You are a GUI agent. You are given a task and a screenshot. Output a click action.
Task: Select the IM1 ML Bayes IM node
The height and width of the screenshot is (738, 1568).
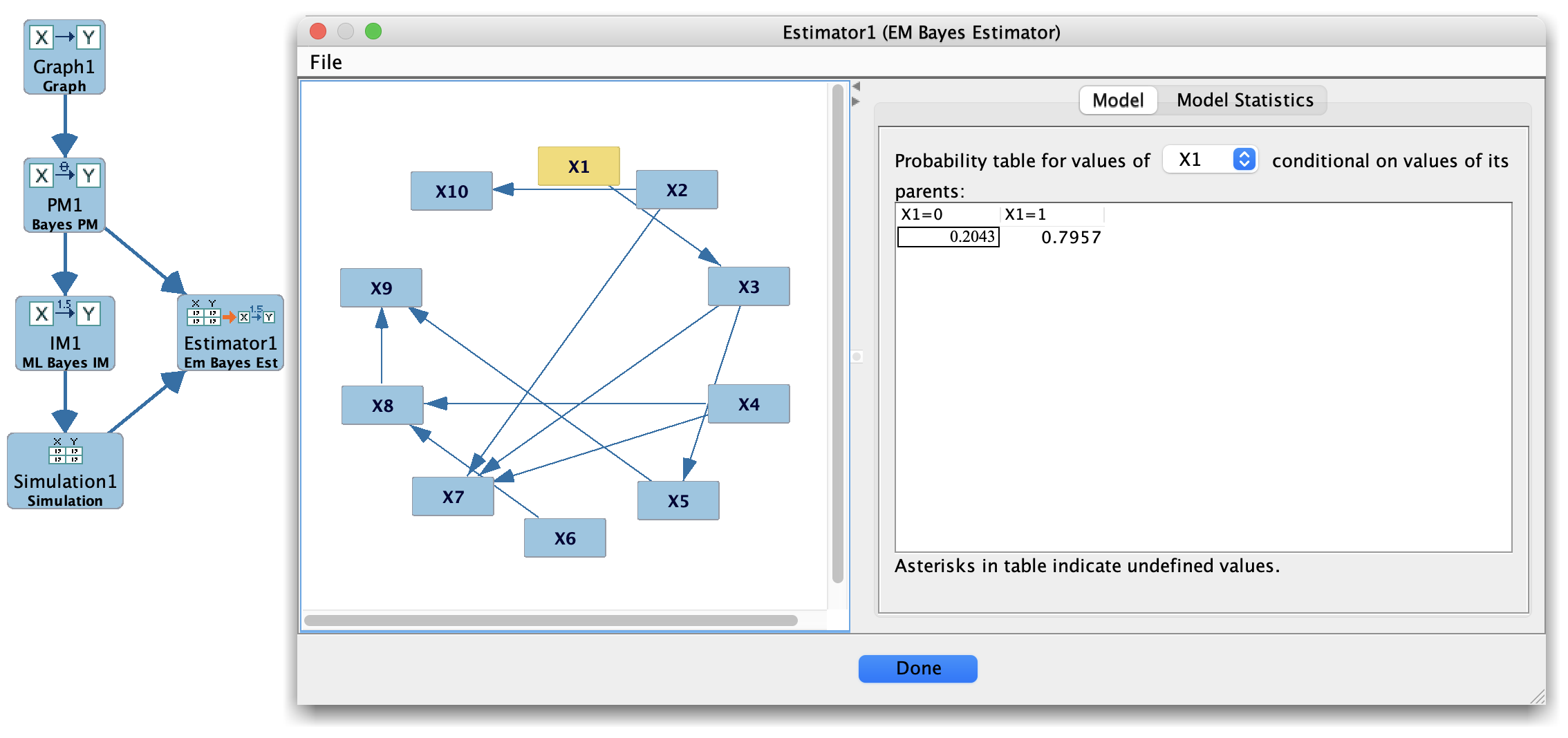pyautogui.click(x=65, y=334)
